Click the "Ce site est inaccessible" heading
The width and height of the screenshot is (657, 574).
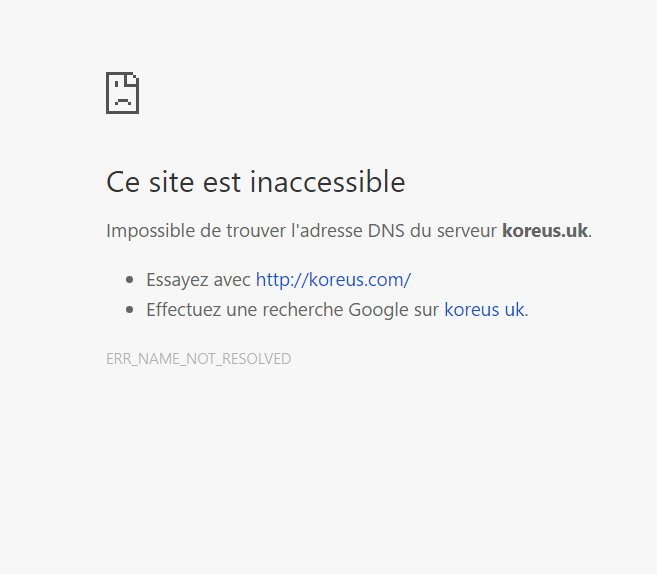255,182
